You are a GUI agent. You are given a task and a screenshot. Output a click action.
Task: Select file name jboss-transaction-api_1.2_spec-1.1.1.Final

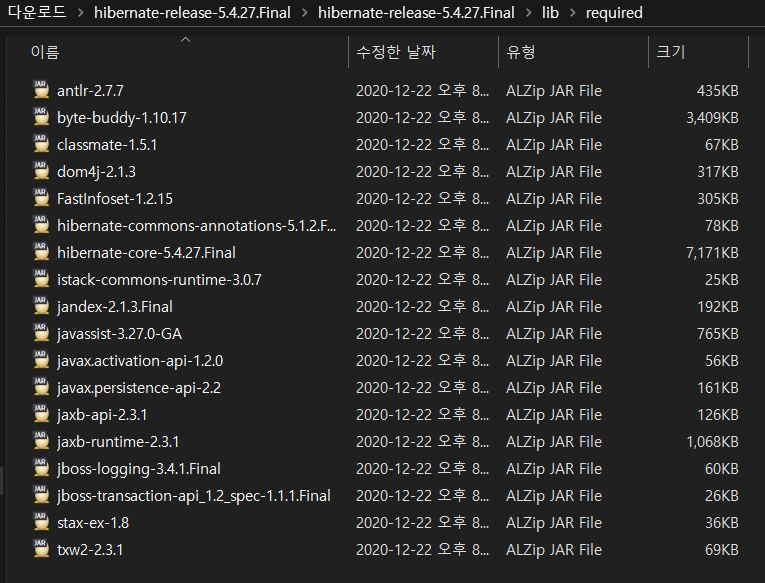tap(194, 496)
